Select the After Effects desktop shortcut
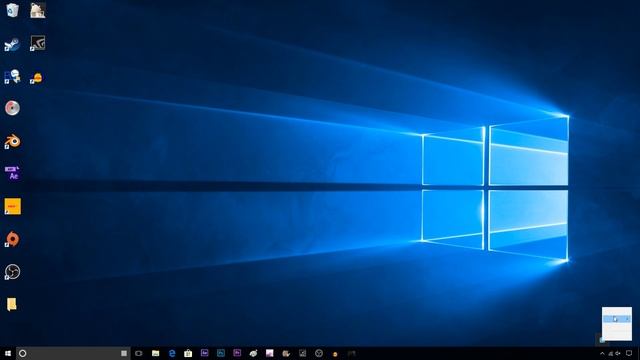Screen dimensions: 640x360 pyautogui.click(x=12, y=173)
